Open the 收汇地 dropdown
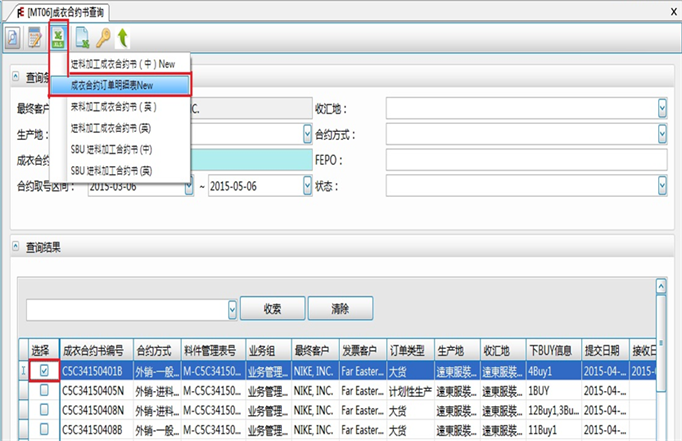682x441 pixels. coord(662,108)
